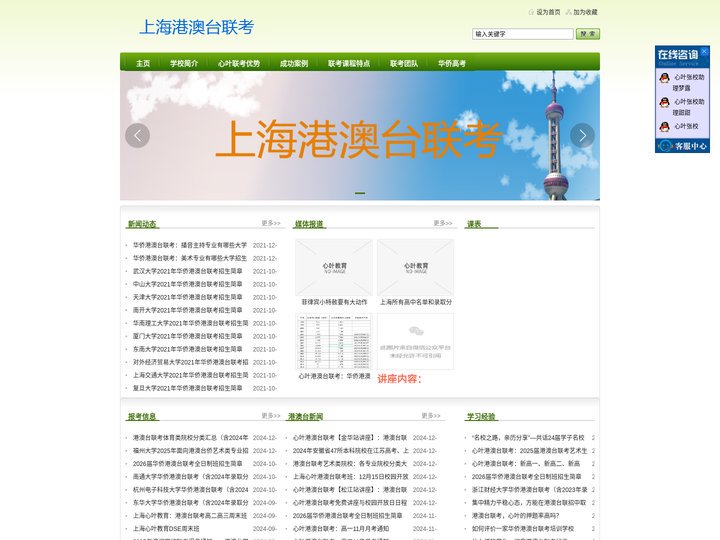Open 武汉大学2021年华侨港澳台联考招生简章

pyautogui.click(x=188, y=271)
